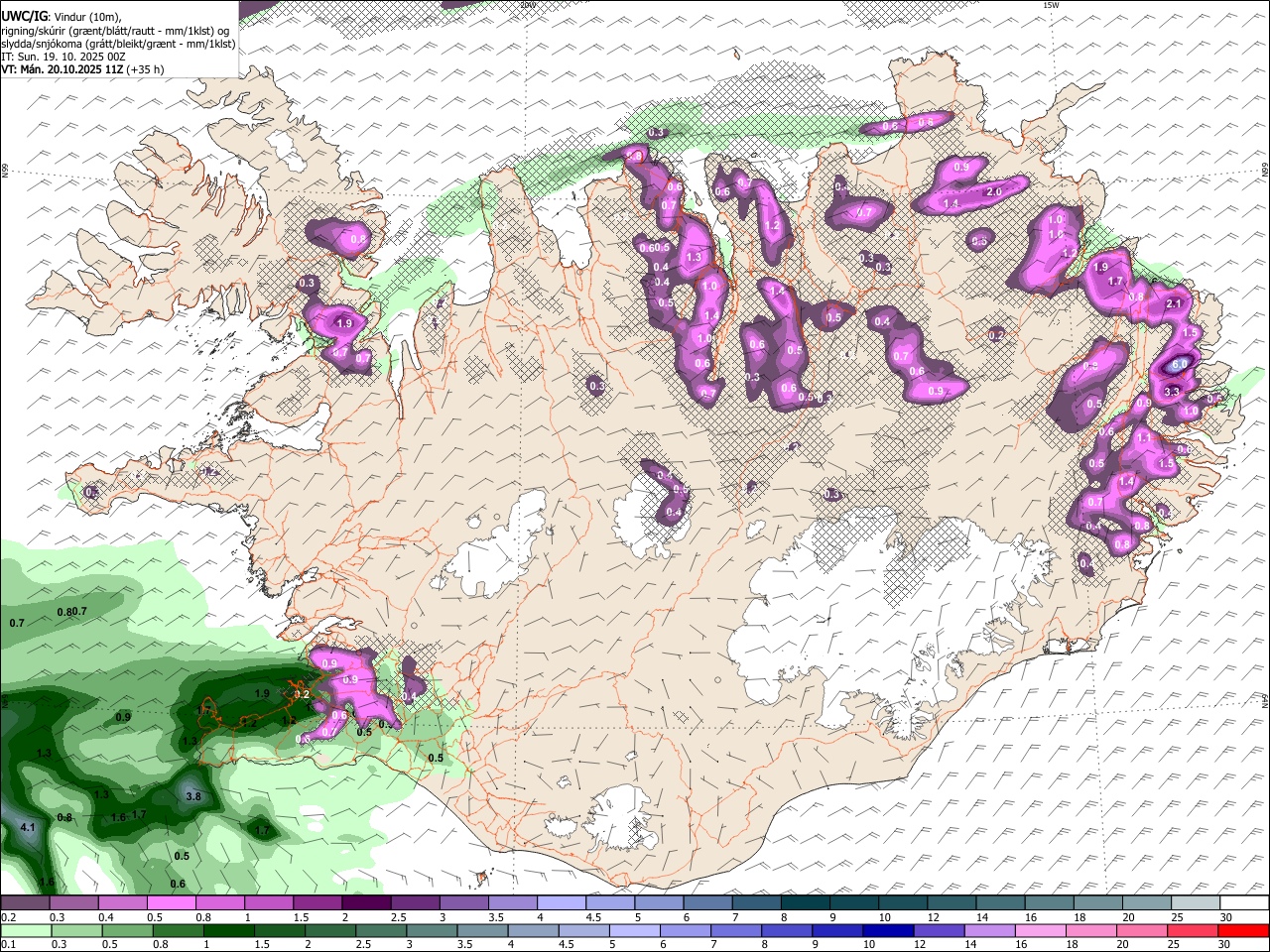Click the slydda/snjókoma legend description line
Screen dimensions: 1270x952
(x=118, y=44)
